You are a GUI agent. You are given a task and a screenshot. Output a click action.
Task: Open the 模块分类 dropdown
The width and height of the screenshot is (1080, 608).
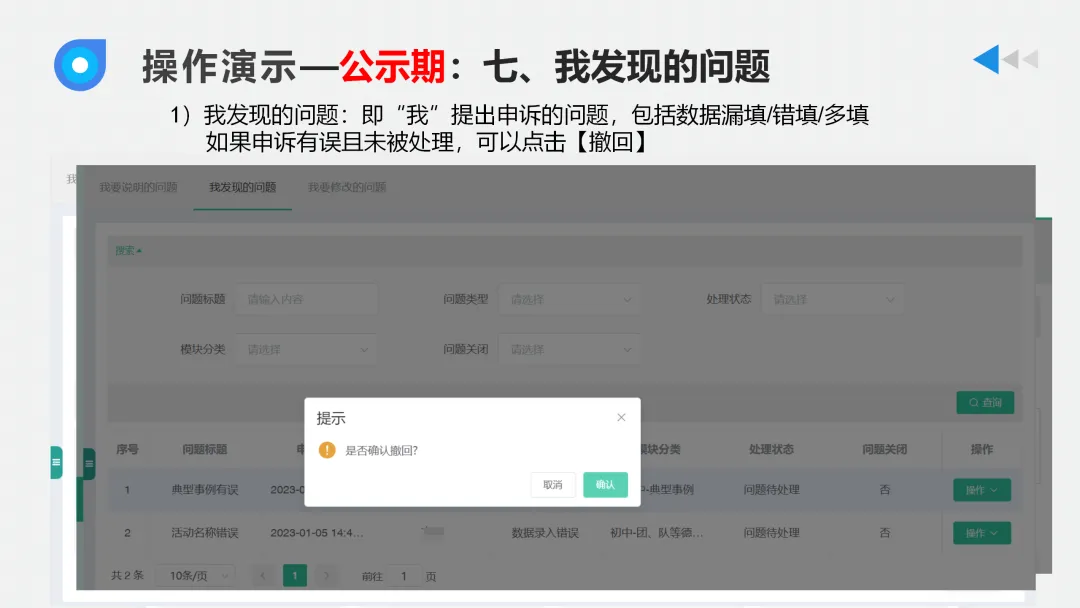[306, 349]
